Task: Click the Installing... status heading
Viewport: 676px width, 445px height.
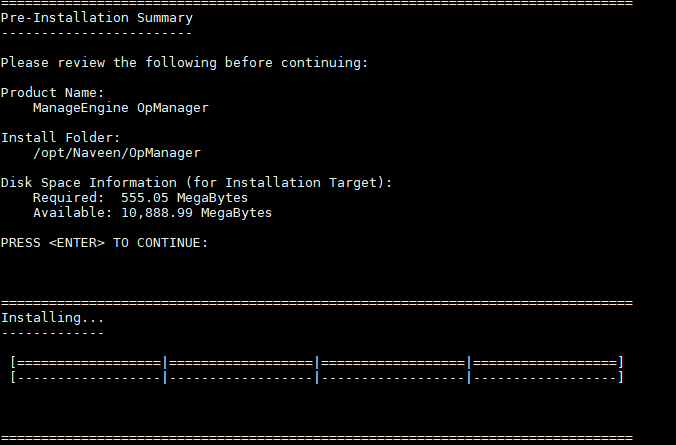Action: [x=53, y=318]
